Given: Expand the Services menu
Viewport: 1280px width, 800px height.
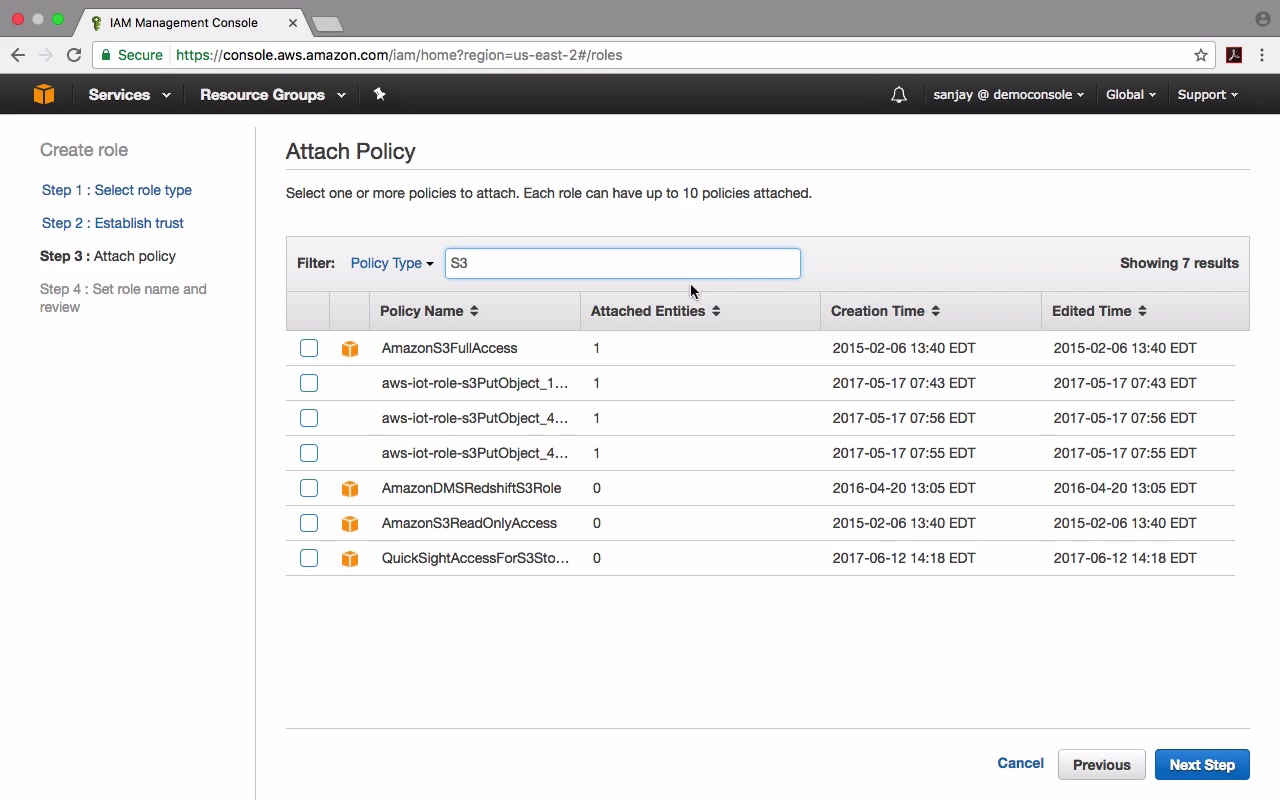Looking at the screenshot, I should coord(129,95).
